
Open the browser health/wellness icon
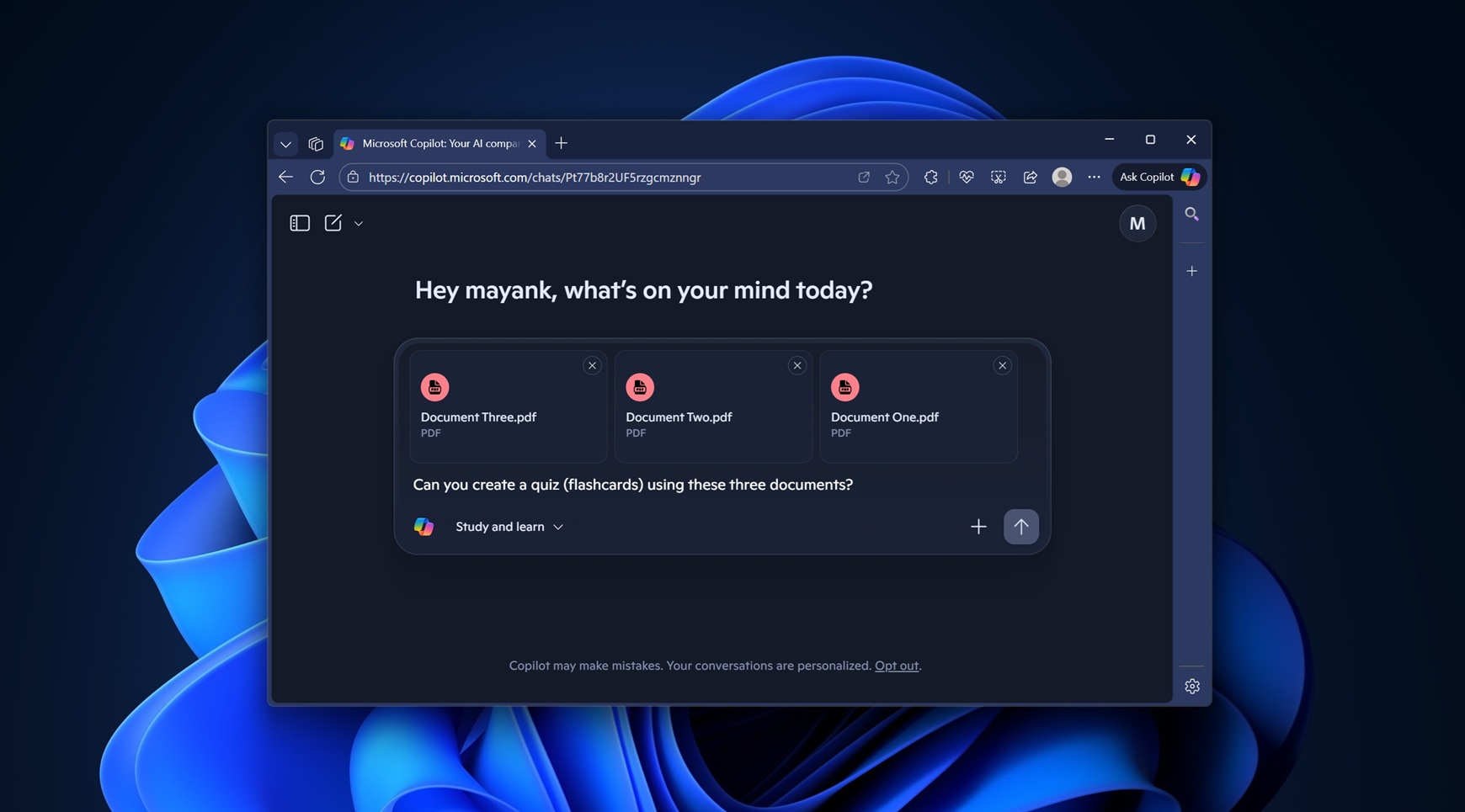coord(966,177)
